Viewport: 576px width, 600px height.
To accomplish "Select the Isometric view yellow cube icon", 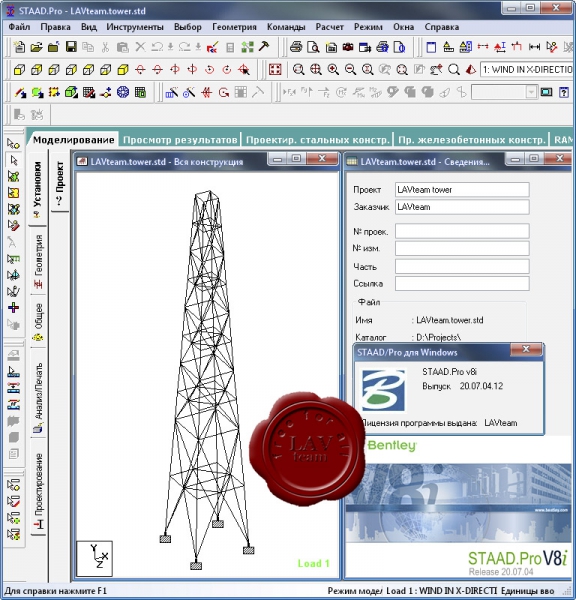I will [123, 70].
